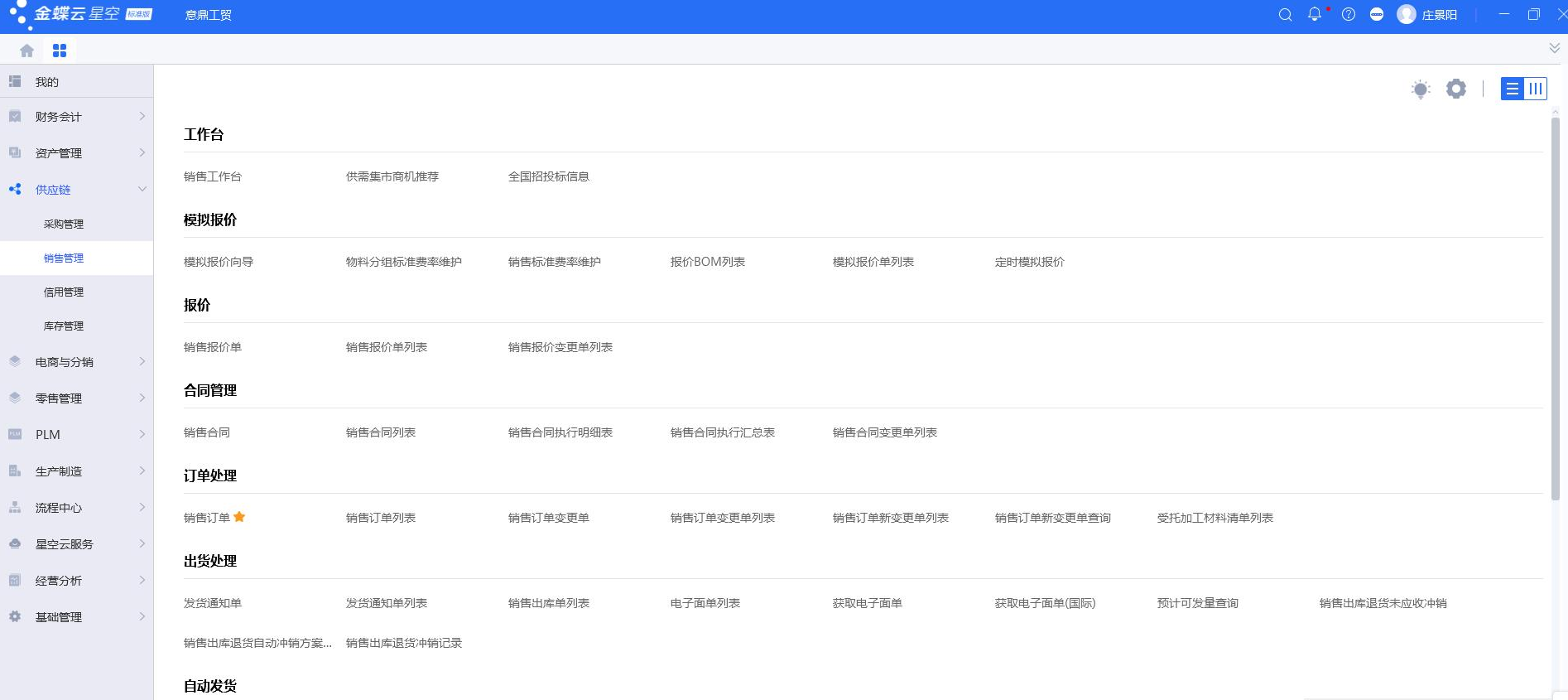Click the vertical scrollbar thumb
This screenshot has width=1568, height=700.
coord(1556,308)
